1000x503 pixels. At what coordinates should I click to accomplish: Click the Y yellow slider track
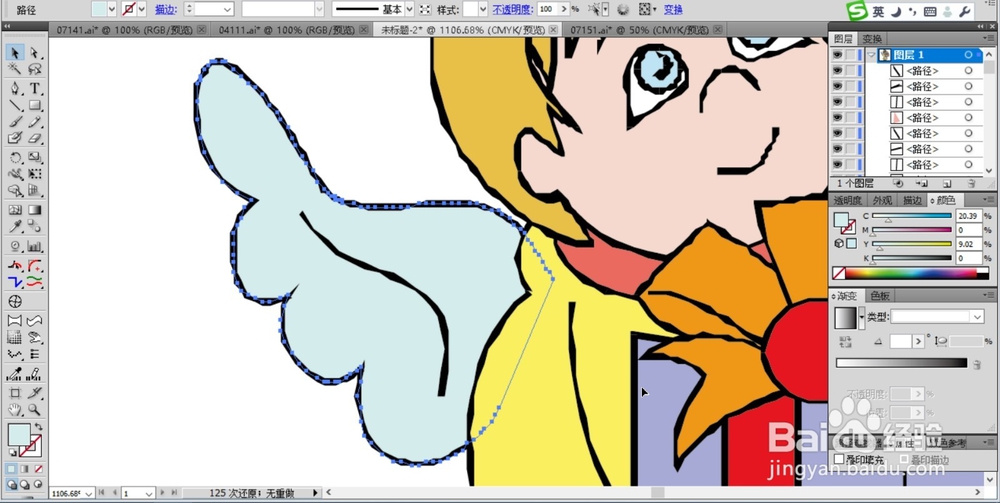click(912, 244)
